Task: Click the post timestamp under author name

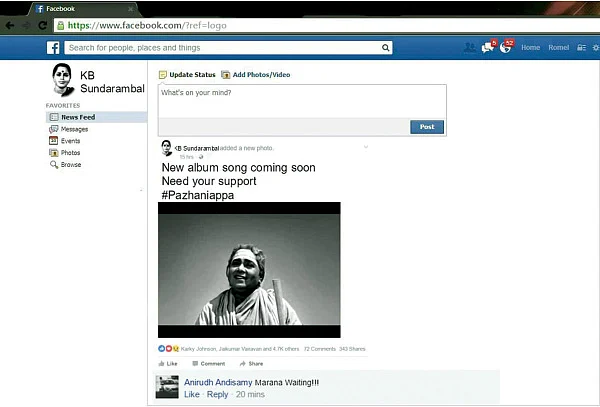Action: click(x=186, y=157)
